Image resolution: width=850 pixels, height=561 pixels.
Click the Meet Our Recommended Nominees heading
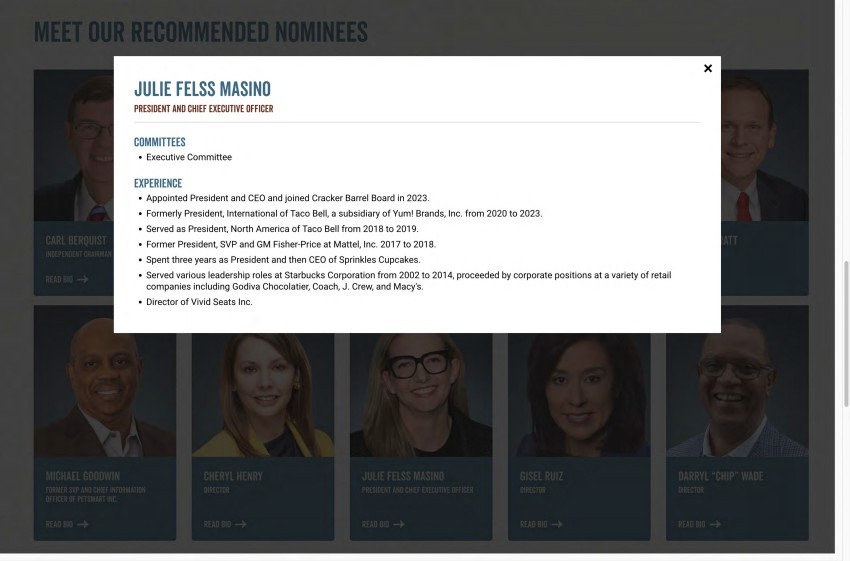pos(201,31)
